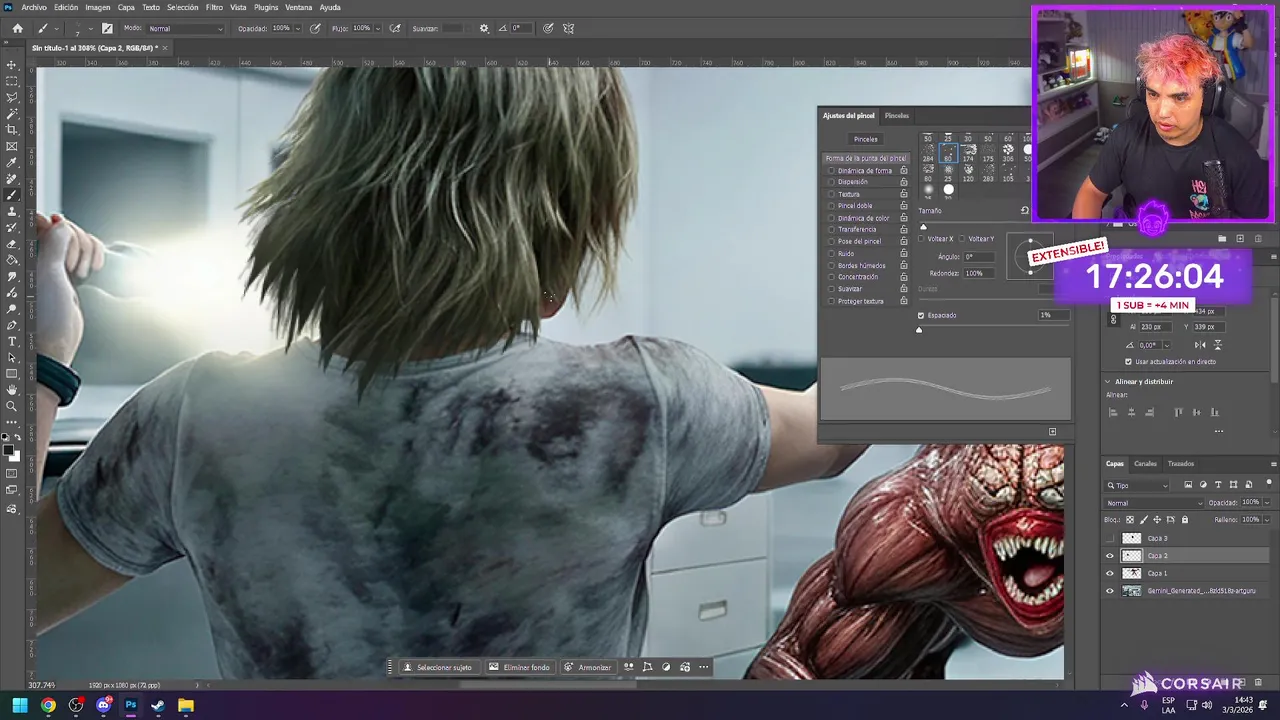Open the Ventana menu
The image size is (1280, 720).
point(299,7)
